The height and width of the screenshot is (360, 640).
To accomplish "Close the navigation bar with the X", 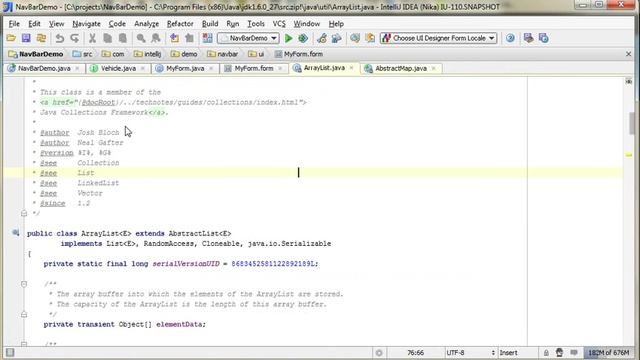I will (x=629, y=54).
